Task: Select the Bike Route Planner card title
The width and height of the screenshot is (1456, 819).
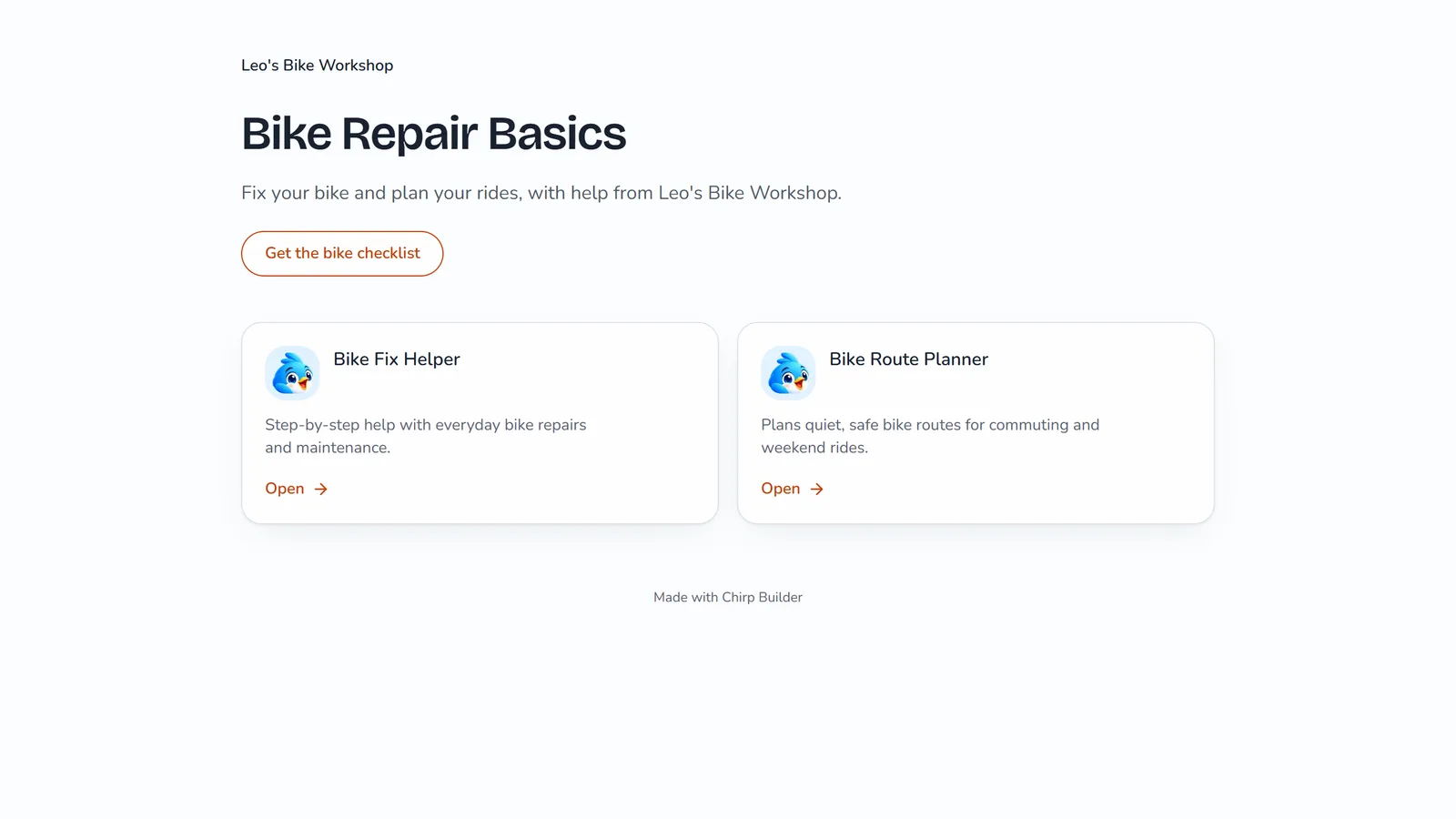Action: click(x=908, y=359)
